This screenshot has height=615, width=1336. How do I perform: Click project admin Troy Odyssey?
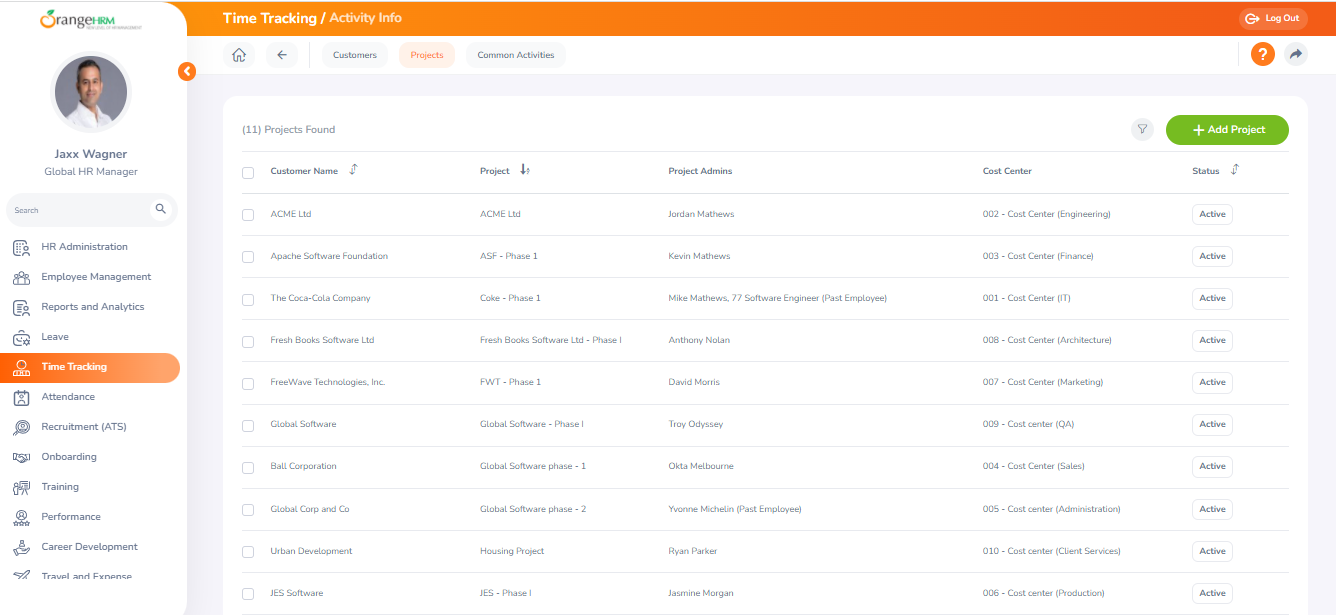point(696,424)
